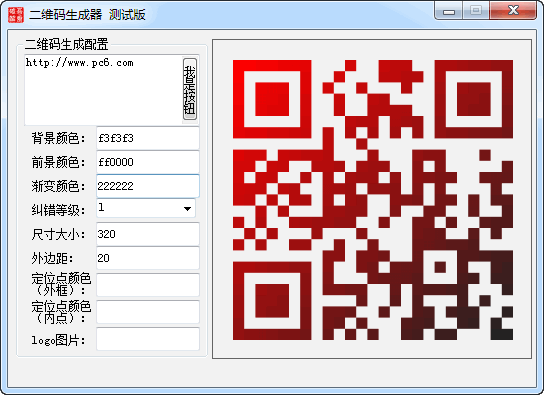Maximize the 二维码生成器 window
Image resolution: width=544 pixels, height=395 pixels.
tap(476, 11)
